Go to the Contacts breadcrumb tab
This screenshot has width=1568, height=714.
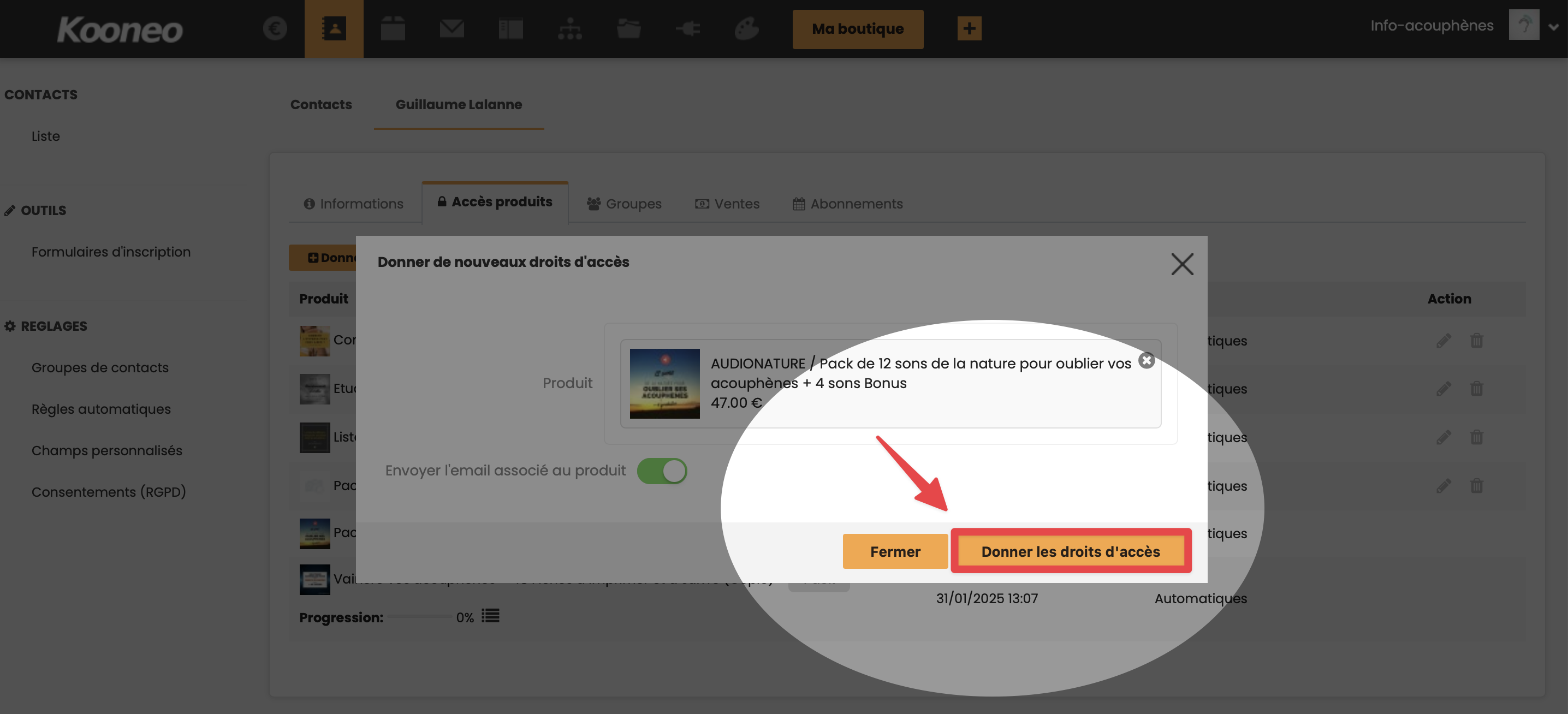pos(321,105)
